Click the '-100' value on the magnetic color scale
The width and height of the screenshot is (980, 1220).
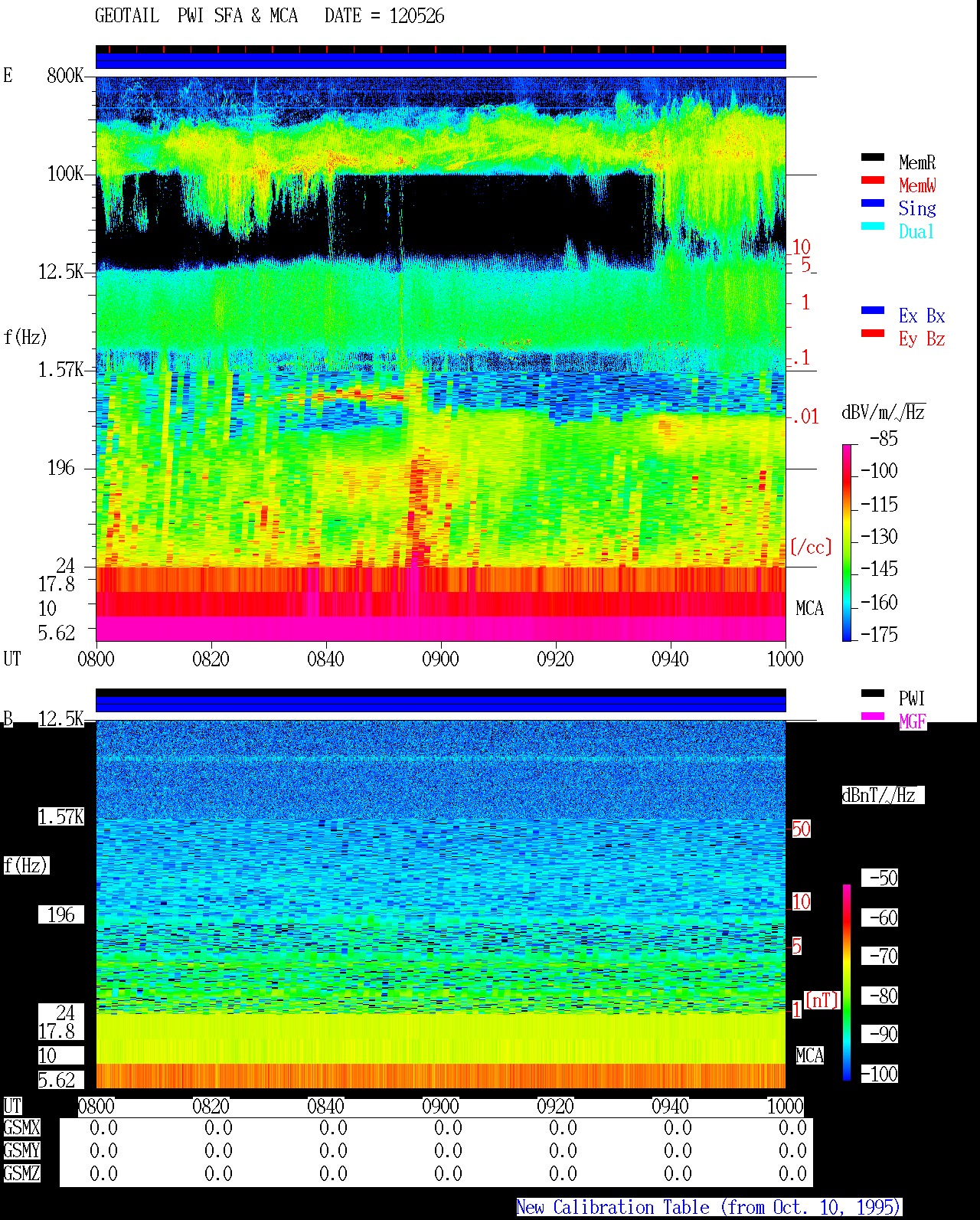(x=879, y=1074)
